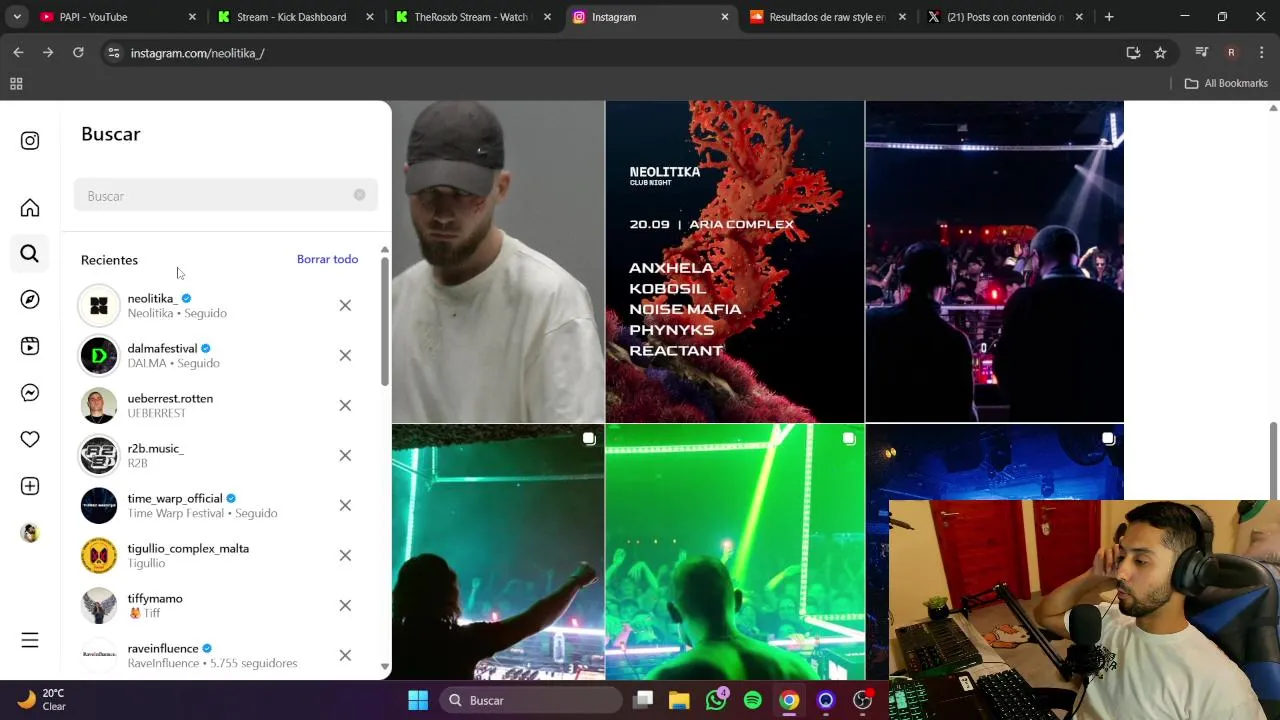Bookmark this page with star icon
This screenshot has width=1280, height=720.
(1160, 53)
